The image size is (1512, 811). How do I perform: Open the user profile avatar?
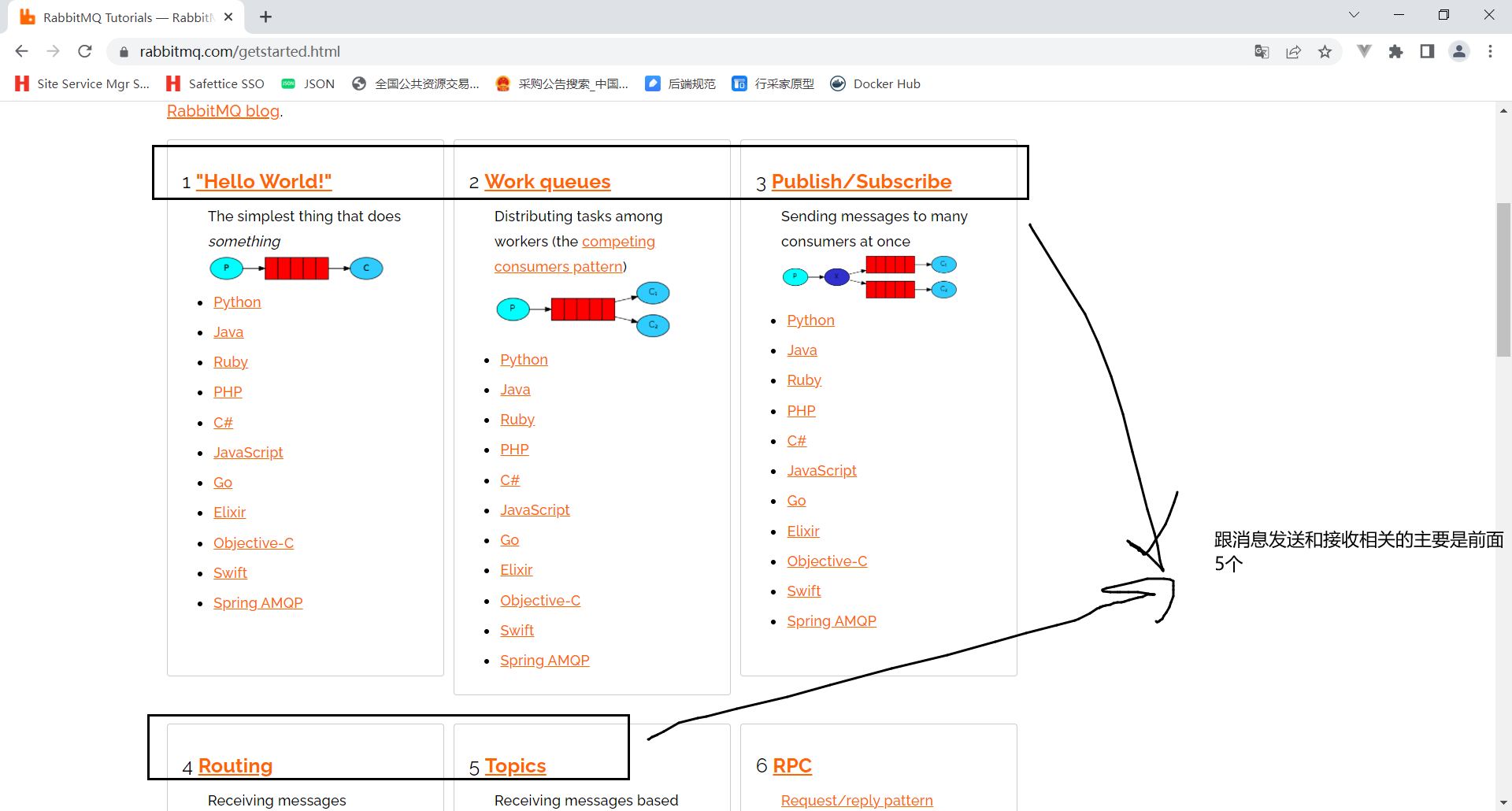1459,51
